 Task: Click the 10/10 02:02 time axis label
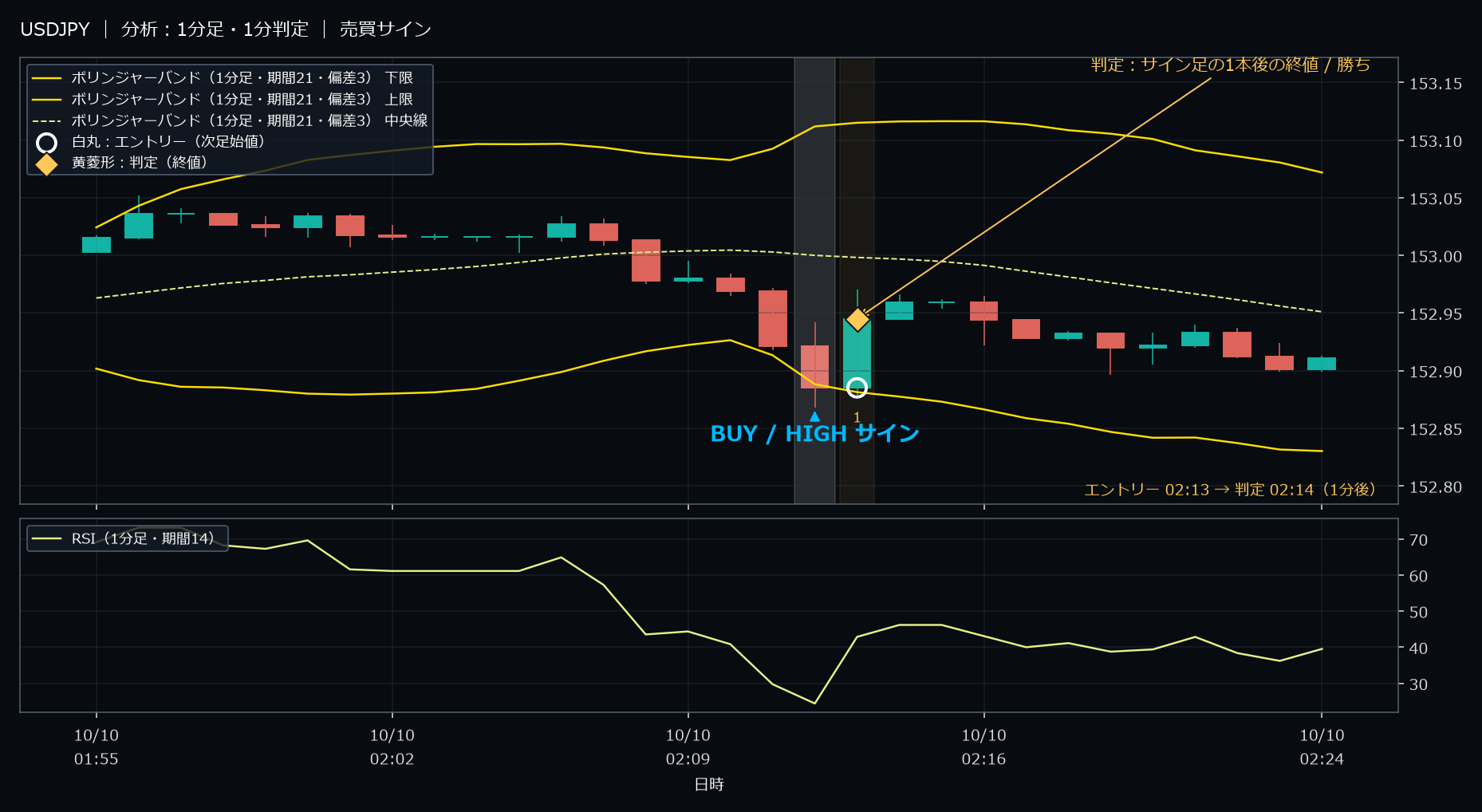click(392, 747)
